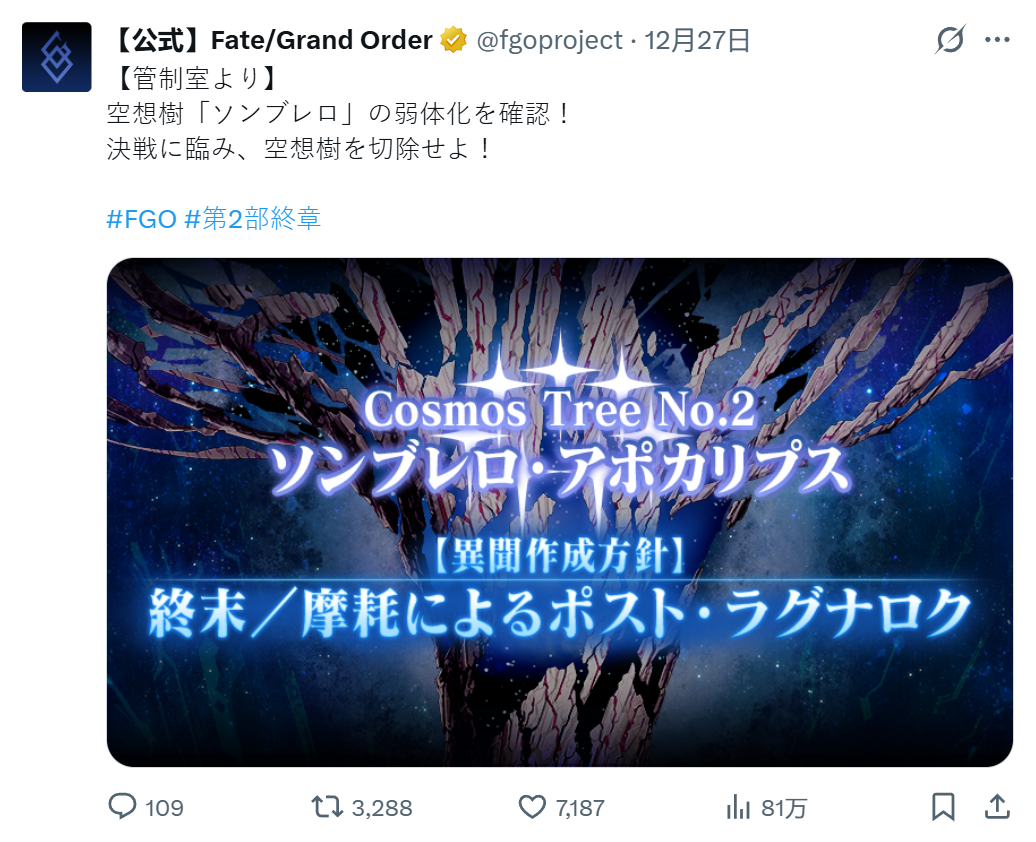The height and width of the screenshot is (842, 1036).
Task: Open the #第2部終章 hashtag link
Action: point(253,219)
